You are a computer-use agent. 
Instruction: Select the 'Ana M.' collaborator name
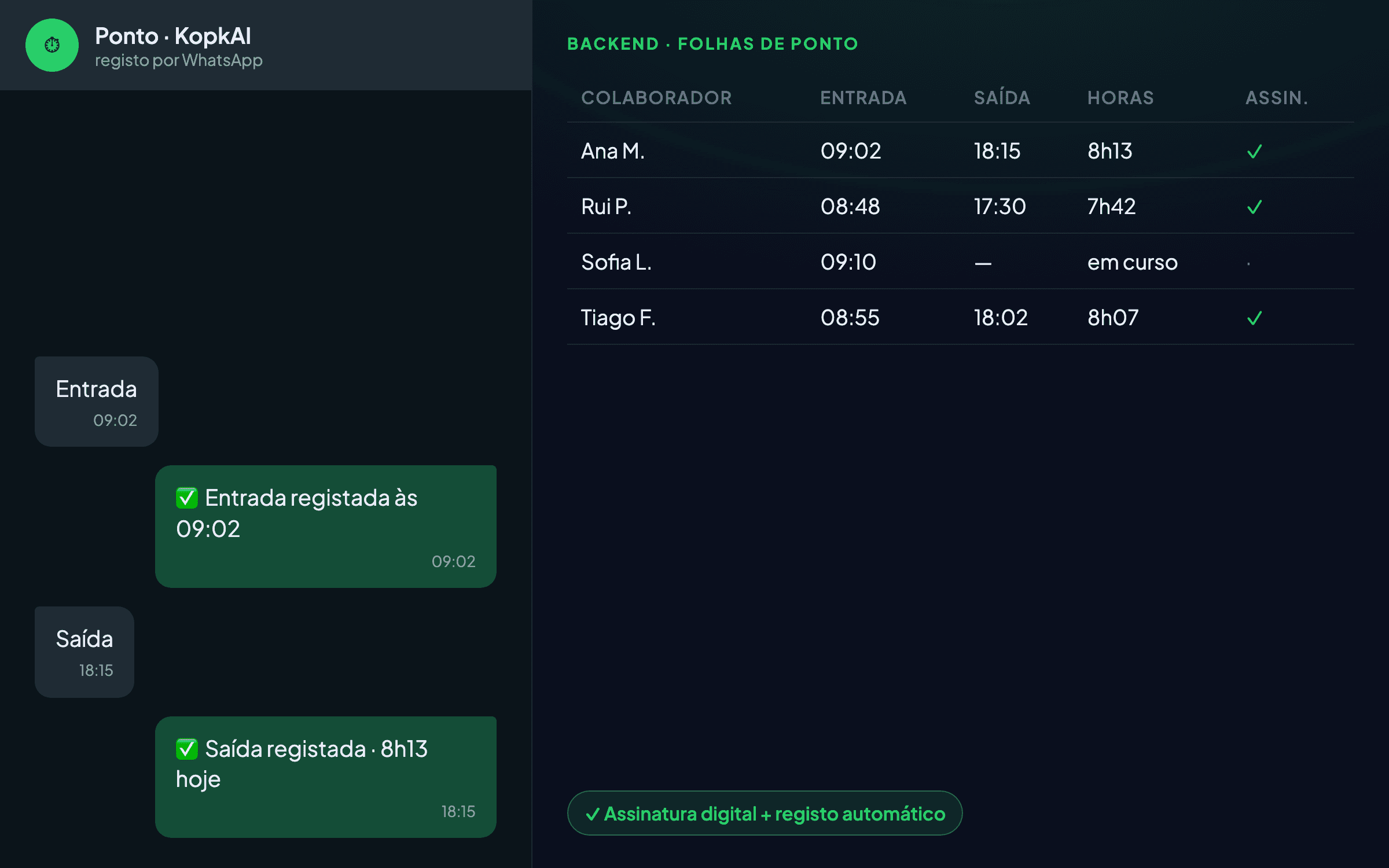[613, 151]
